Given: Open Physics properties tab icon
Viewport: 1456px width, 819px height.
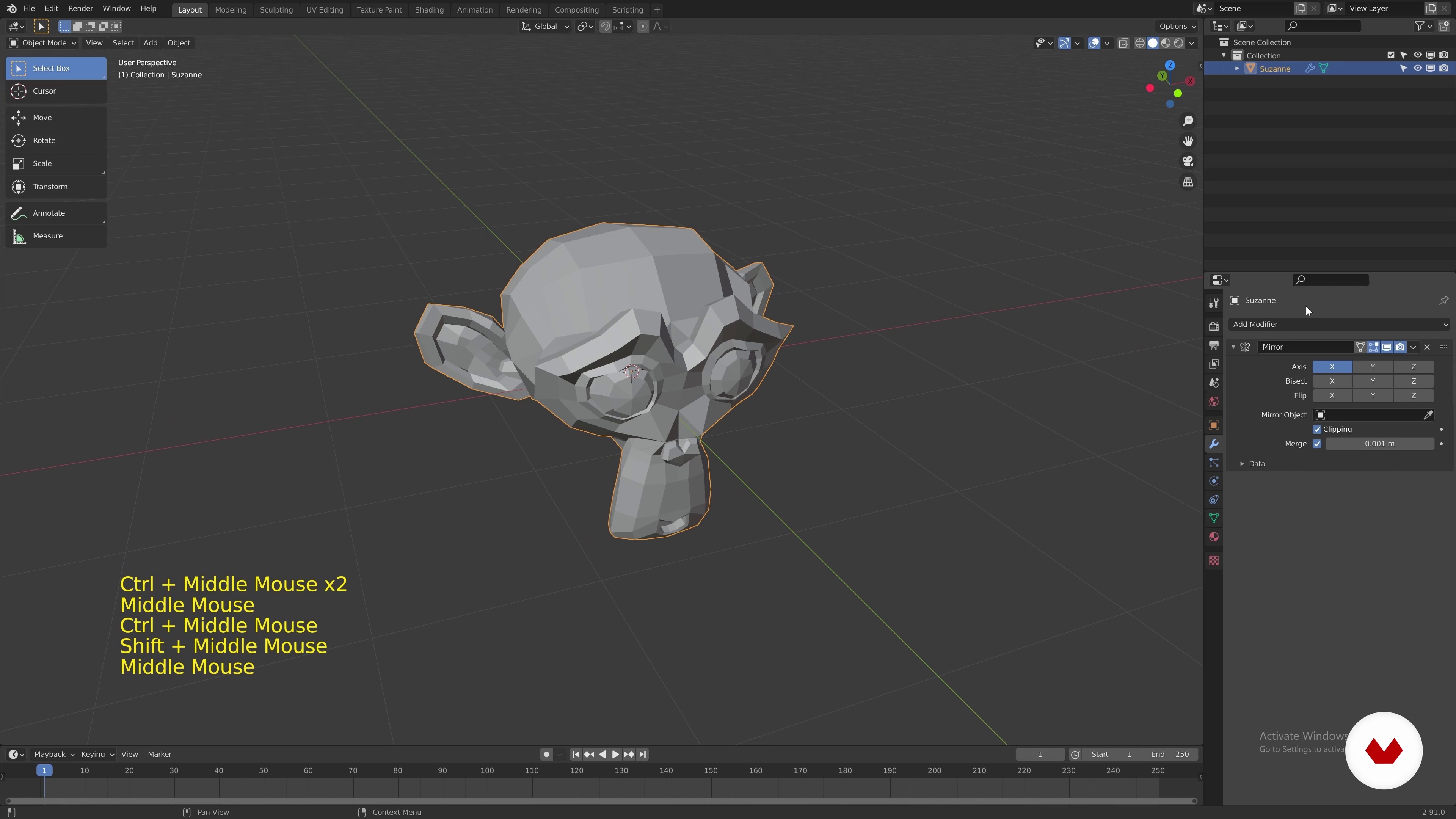Looking at the screenshot, I should [1213, 481].
